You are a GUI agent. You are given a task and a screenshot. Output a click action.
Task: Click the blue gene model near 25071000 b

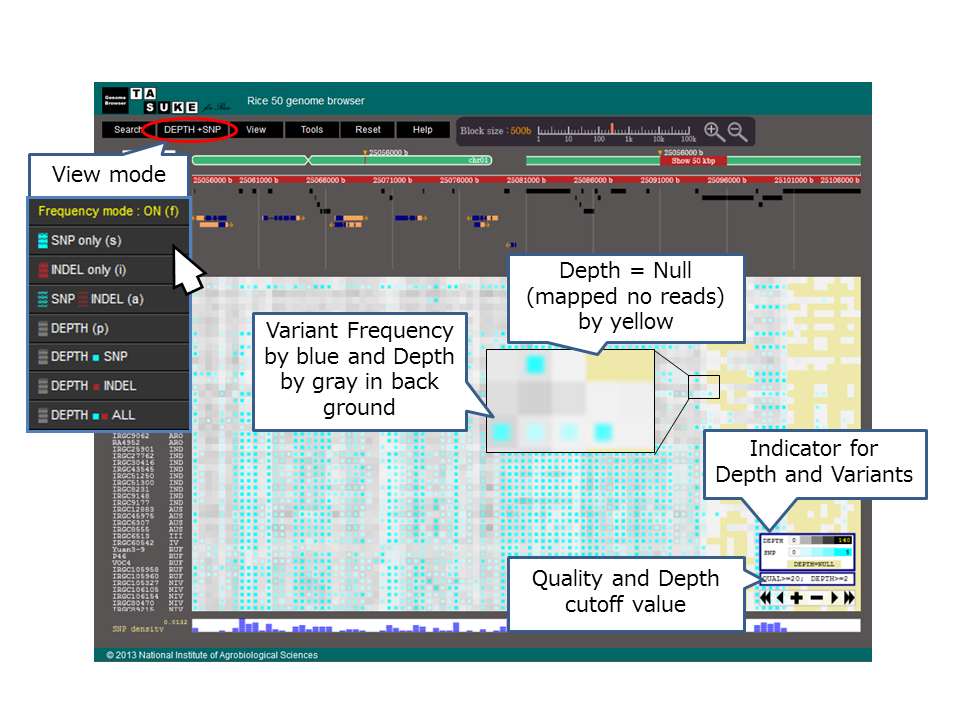(x=410, y=218)
